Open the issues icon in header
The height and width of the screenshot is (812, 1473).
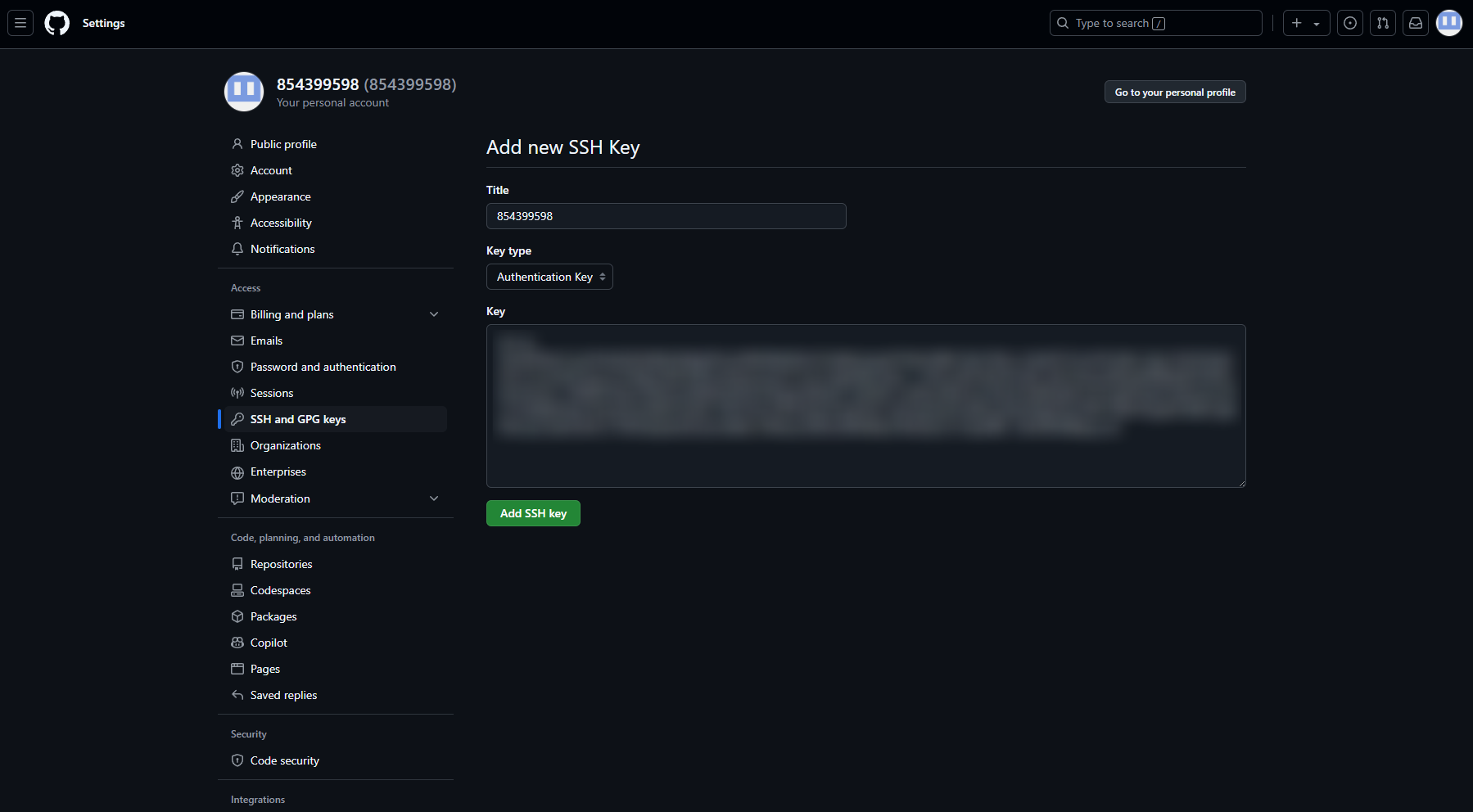coord(1349,23)
